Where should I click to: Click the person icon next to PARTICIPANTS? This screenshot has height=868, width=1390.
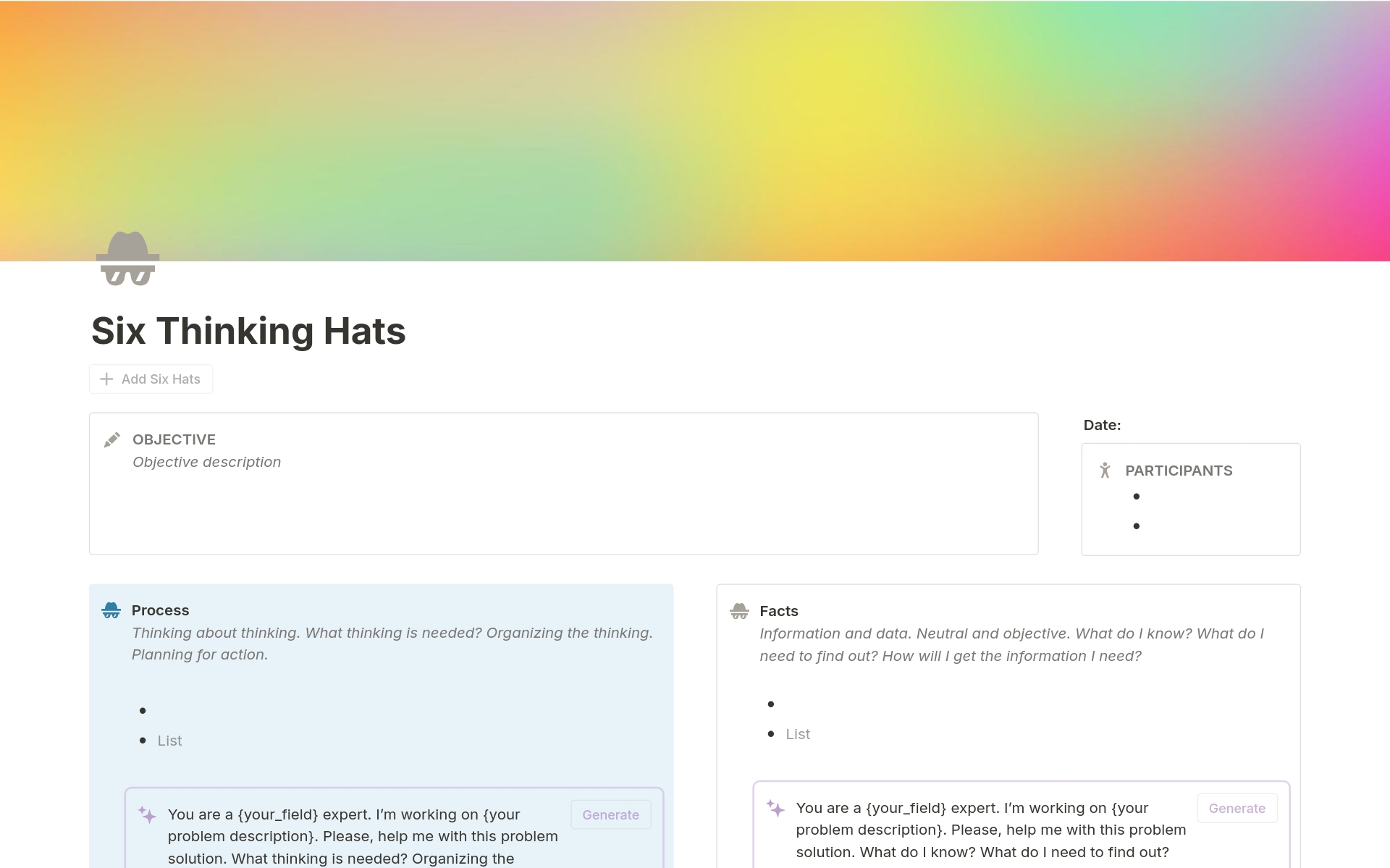(x=1105, y=471)
